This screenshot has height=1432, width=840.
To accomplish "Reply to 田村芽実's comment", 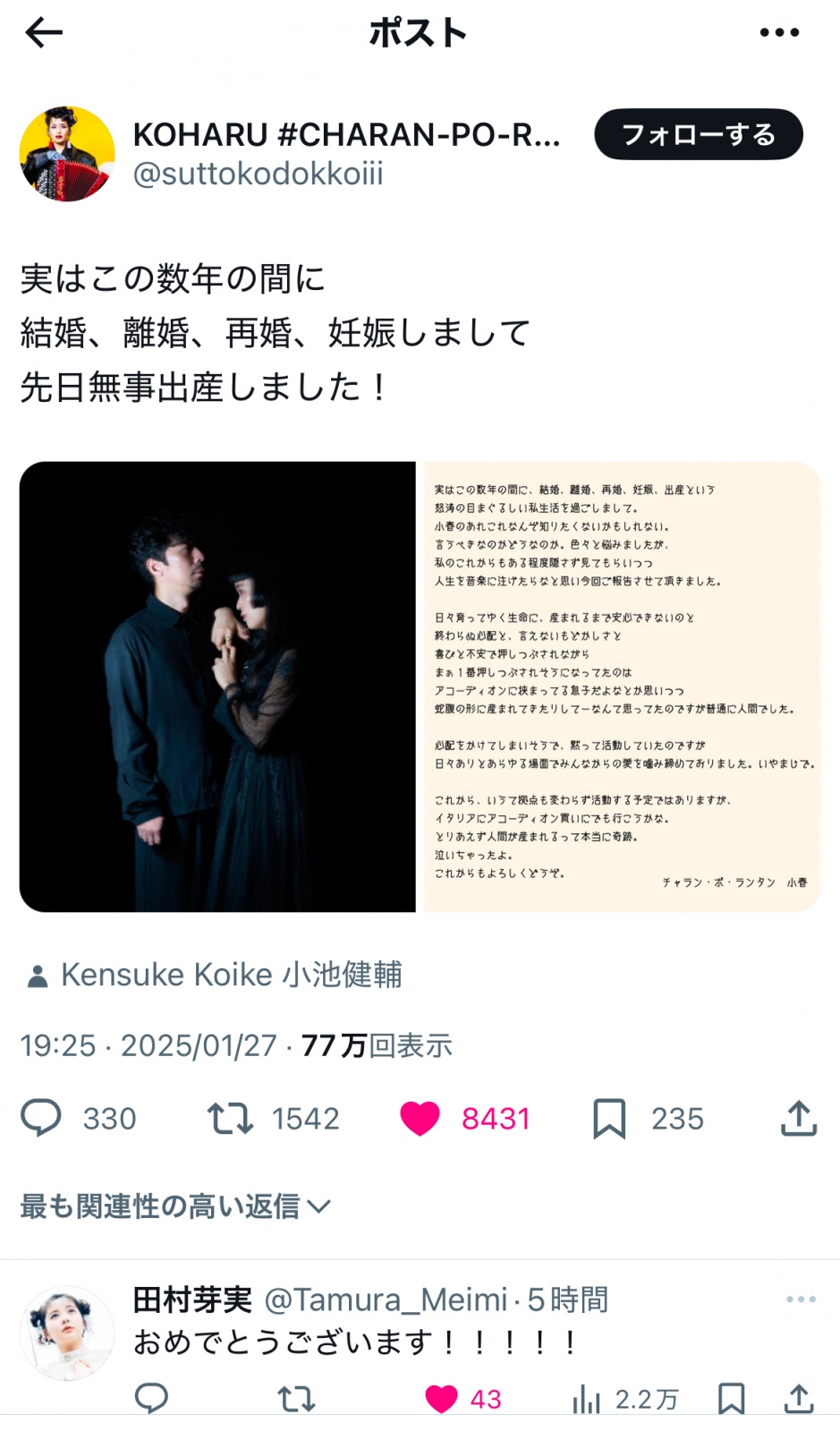I will (x=151, y=1398).
